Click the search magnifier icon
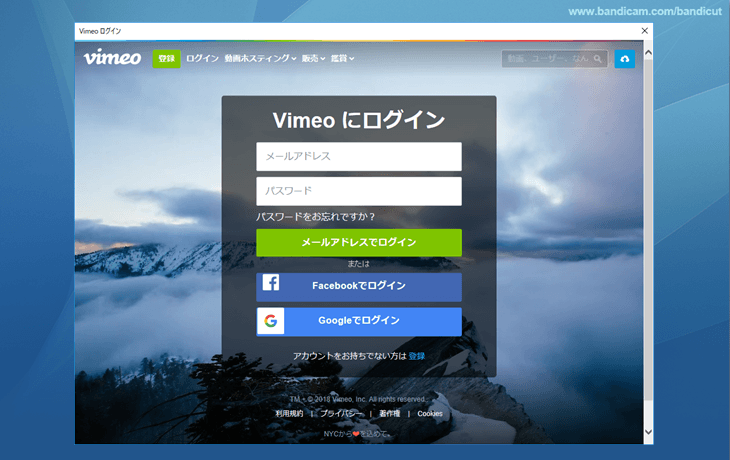 point(598,59)
